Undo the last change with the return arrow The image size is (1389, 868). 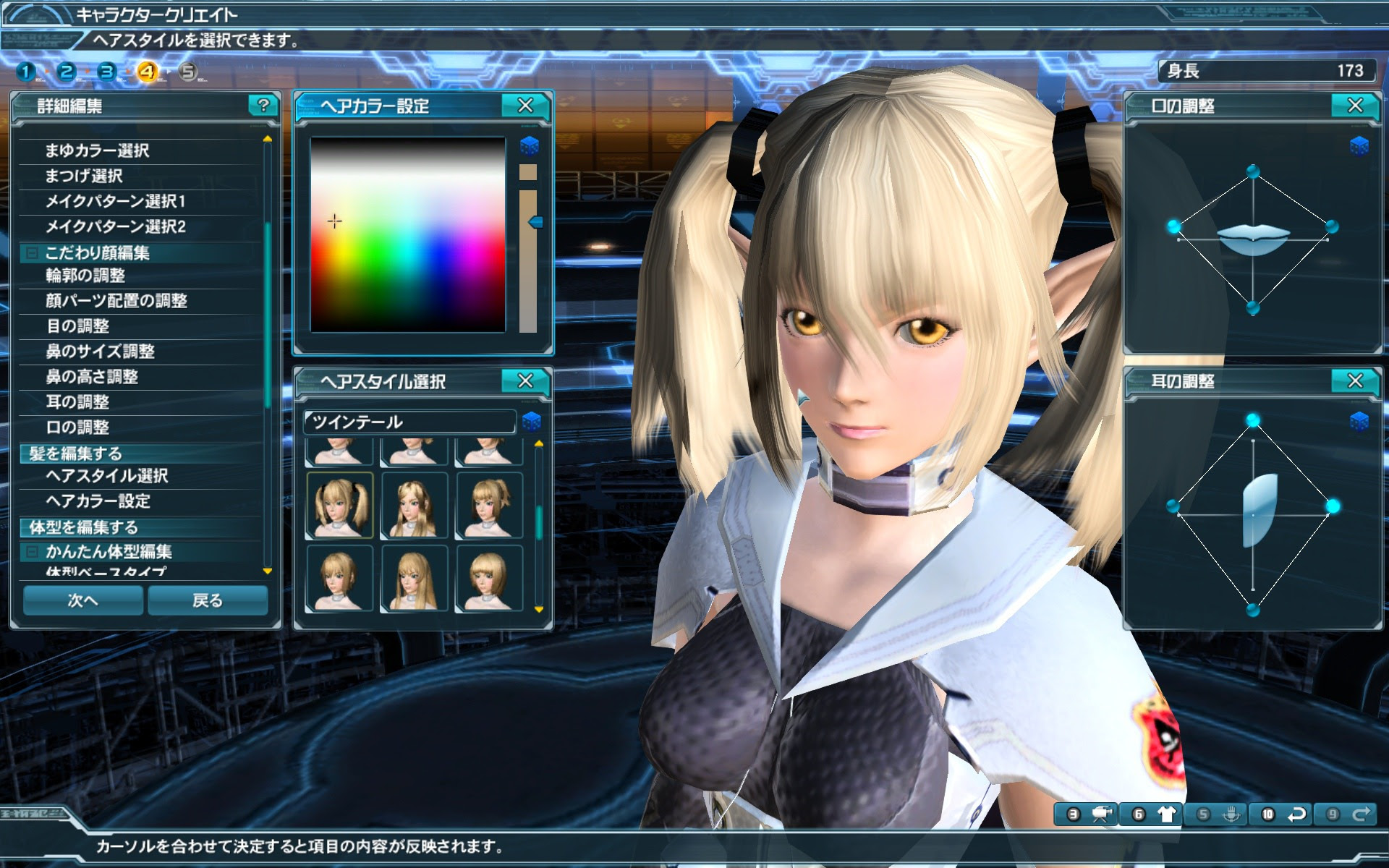click(1296, 814)
